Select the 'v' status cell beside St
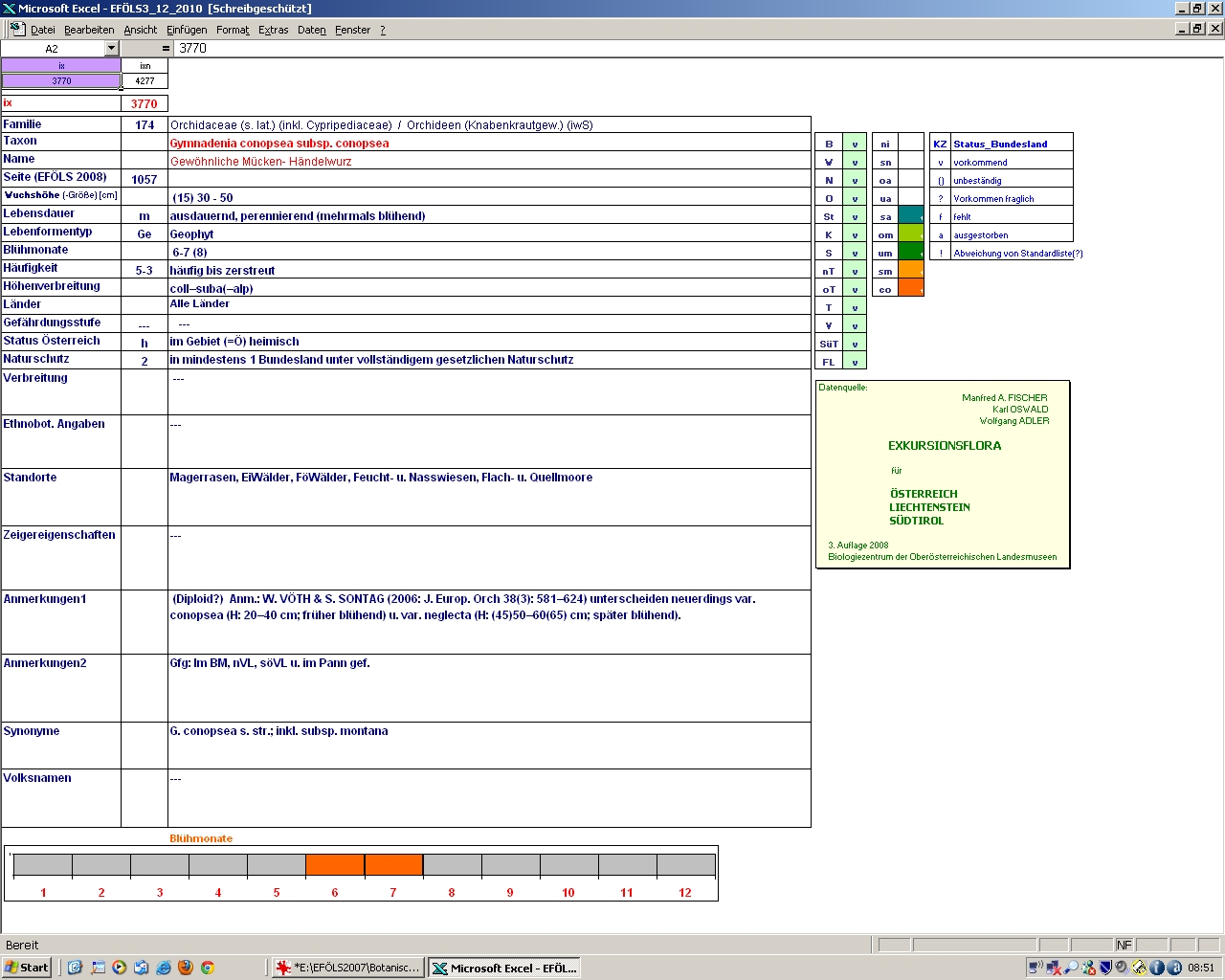 click(x=855, y=217)
